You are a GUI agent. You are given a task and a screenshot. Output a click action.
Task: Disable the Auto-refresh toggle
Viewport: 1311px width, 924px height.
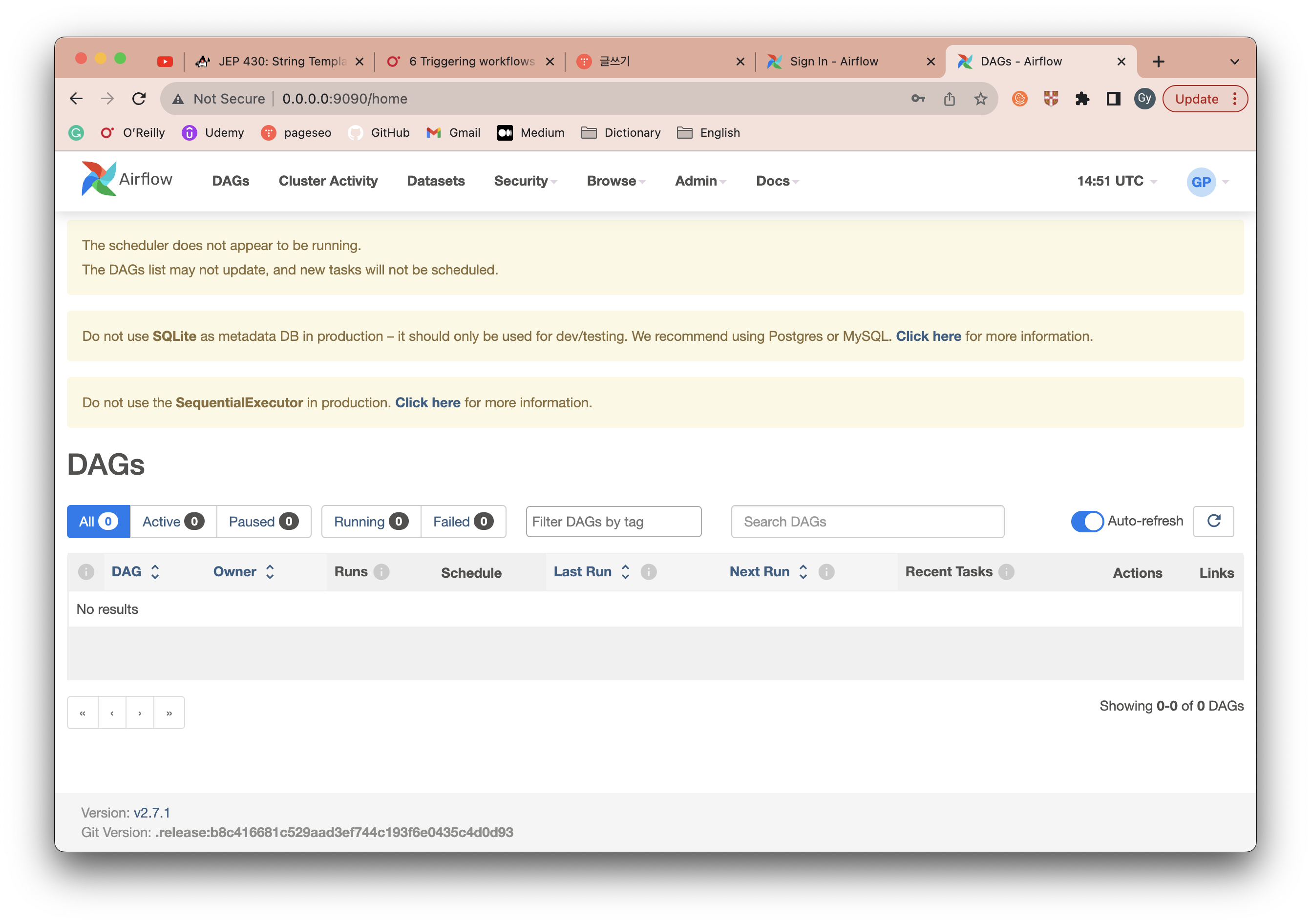pyautogui.click(x=1087, y=521)
